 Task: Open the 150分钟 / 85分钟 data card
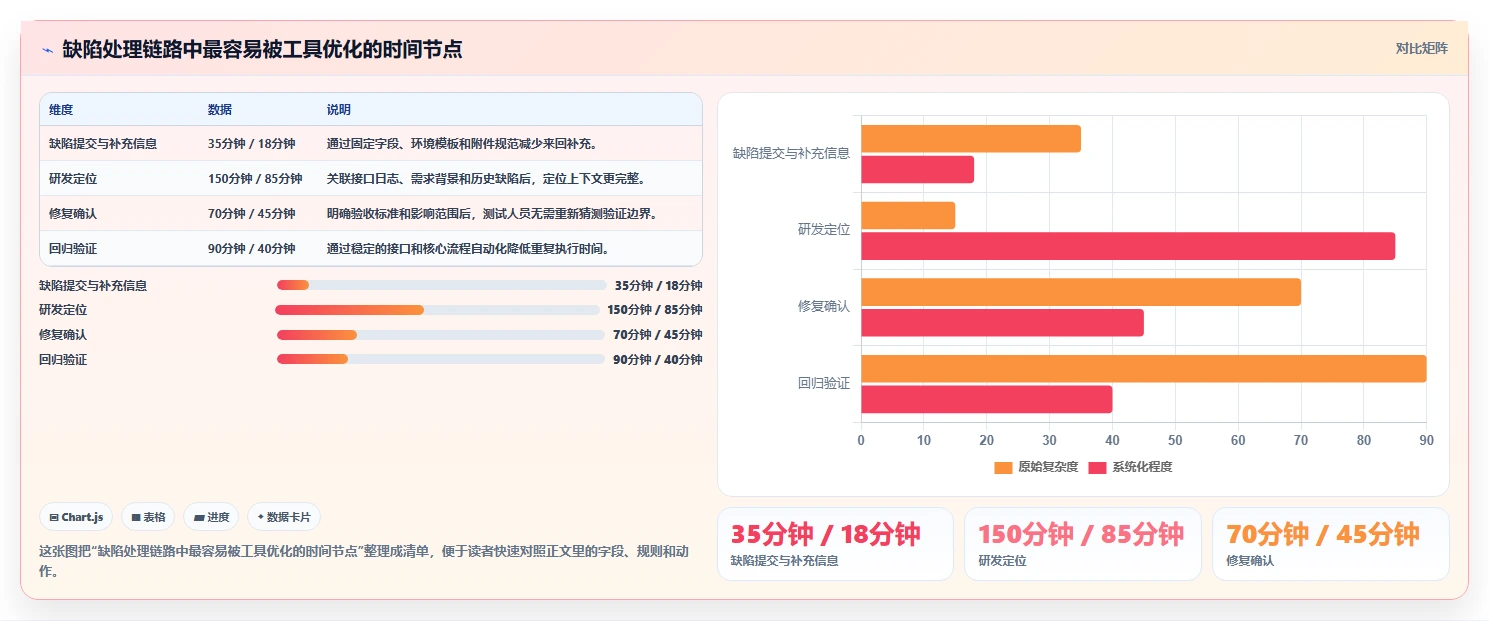pyautogui.click(x=1083, y=544)
